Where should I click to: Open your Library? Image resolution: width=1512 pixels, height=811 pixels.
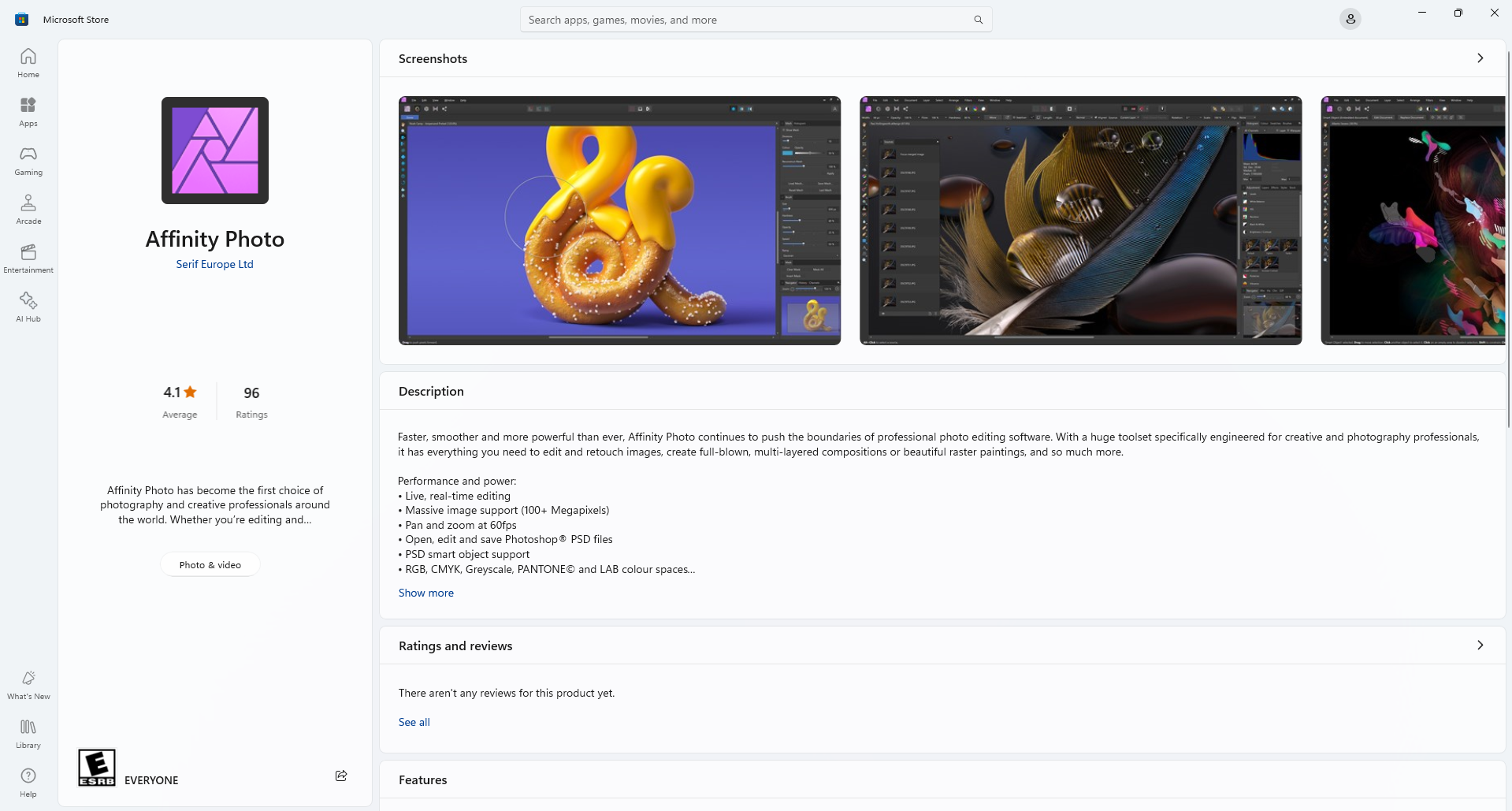28,732
